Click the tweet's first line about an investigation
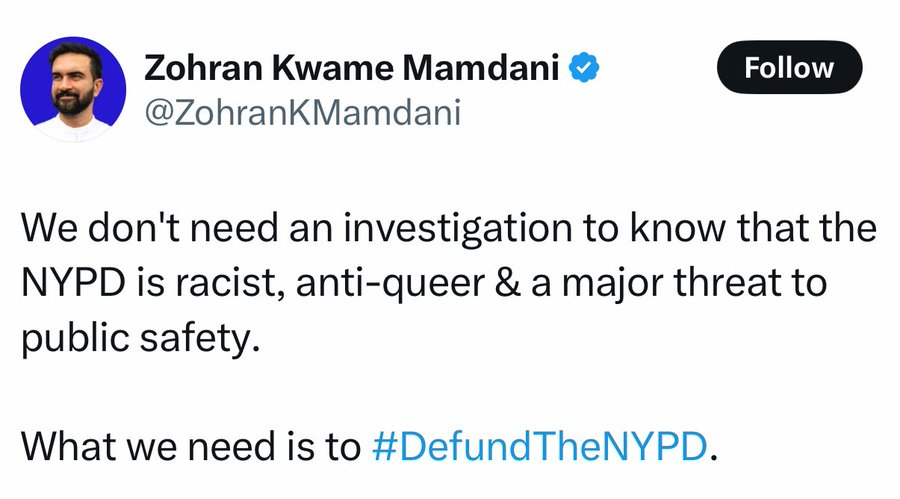Screen dimensions: 900x499 click(x=448, y=230)
